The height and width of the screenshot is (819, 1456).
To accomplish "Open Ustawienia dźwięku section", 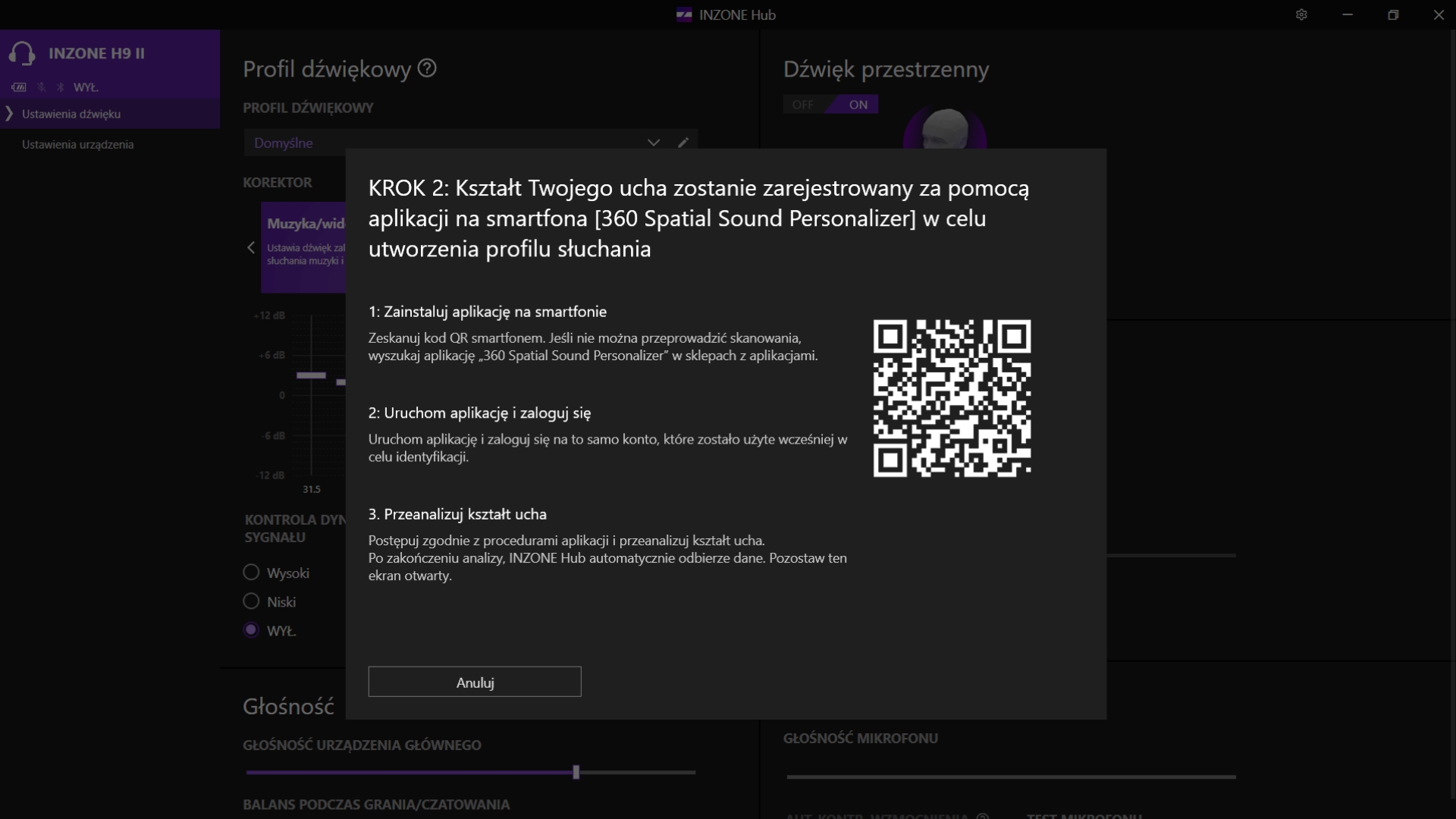I will (x=71, y=114).
